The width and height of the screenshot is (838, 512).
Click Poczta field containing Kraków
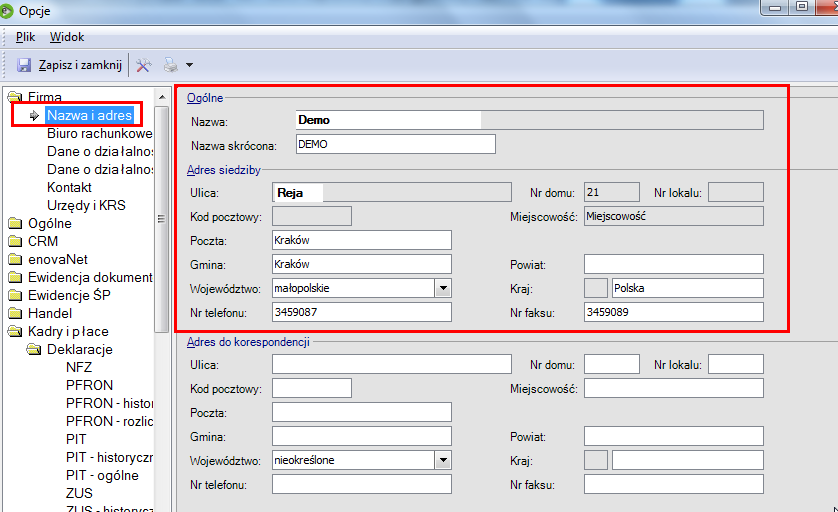tap(362, 240)
